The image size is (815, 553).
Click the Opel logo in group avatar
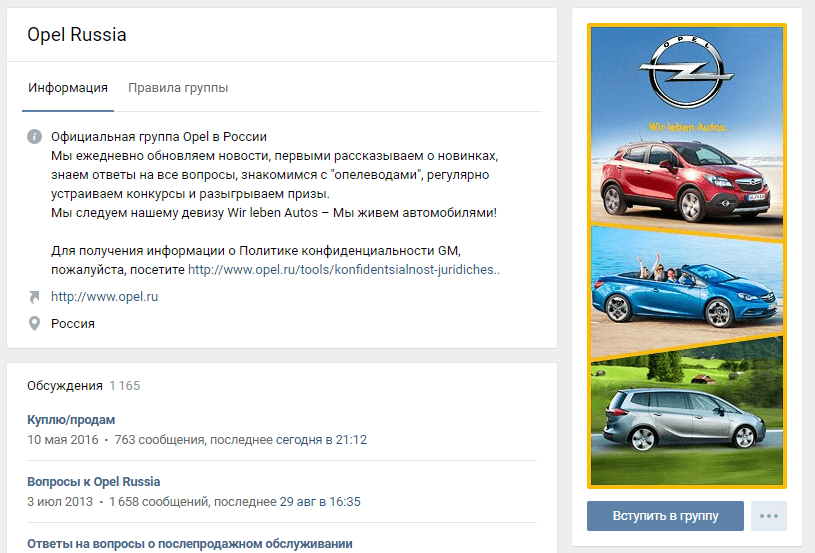pyautogui.click(x=686, y=72)
